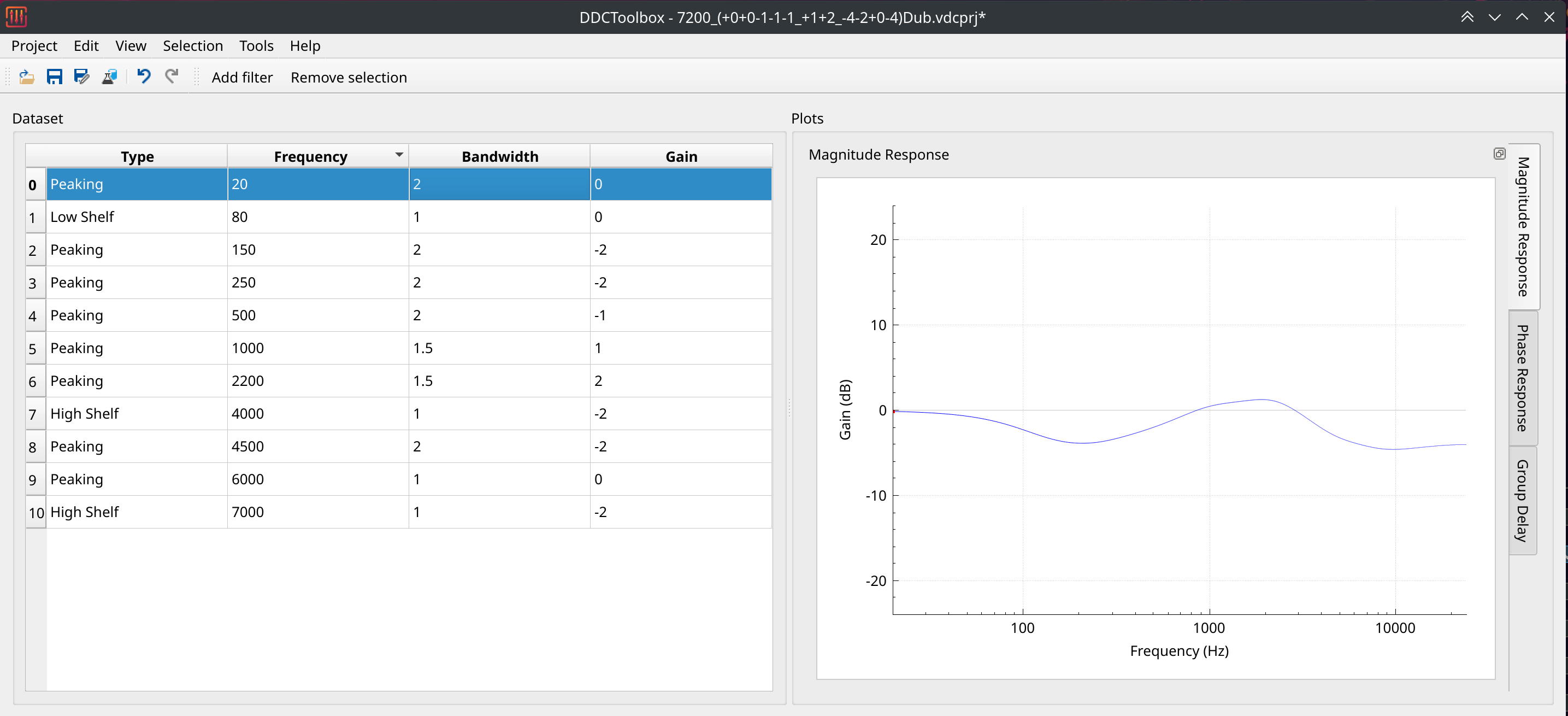The height and width of the screenshot is (716, 1568).
Task: Select row header number 10
Action: [36, 513]
